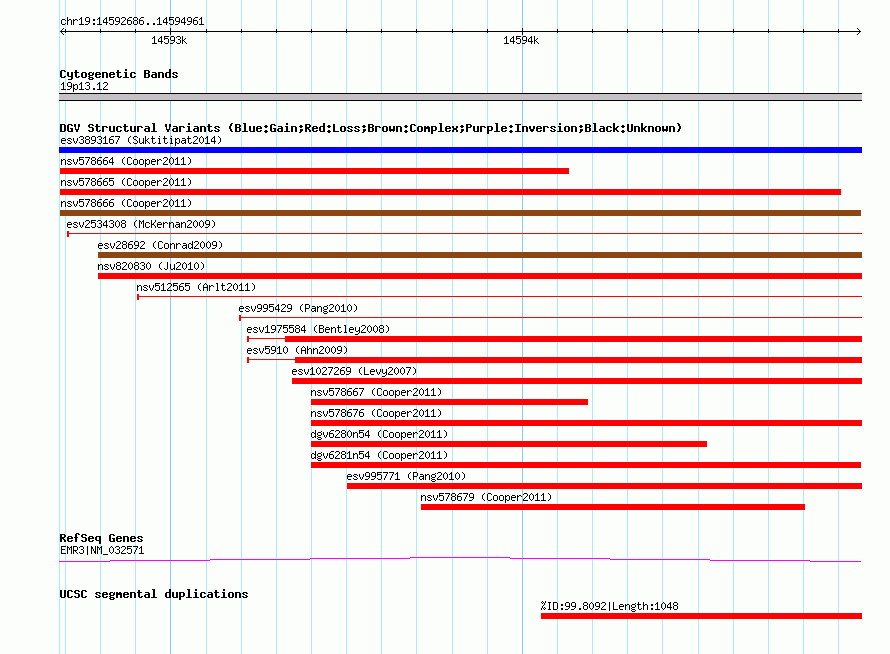Click the brown esv28692 complex bar
This screenshot has height=654, width=890.
[480, 255]
